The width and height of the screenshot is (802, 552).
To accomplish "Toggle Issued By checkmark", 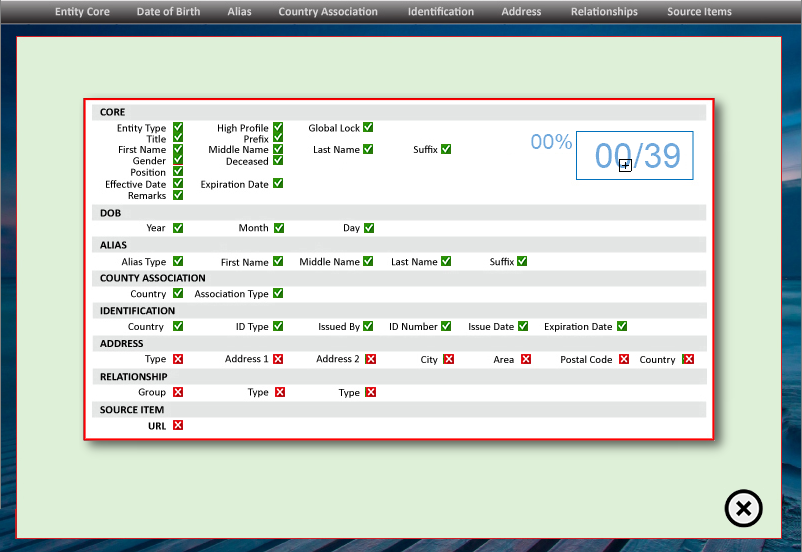I will pos(368,326).
